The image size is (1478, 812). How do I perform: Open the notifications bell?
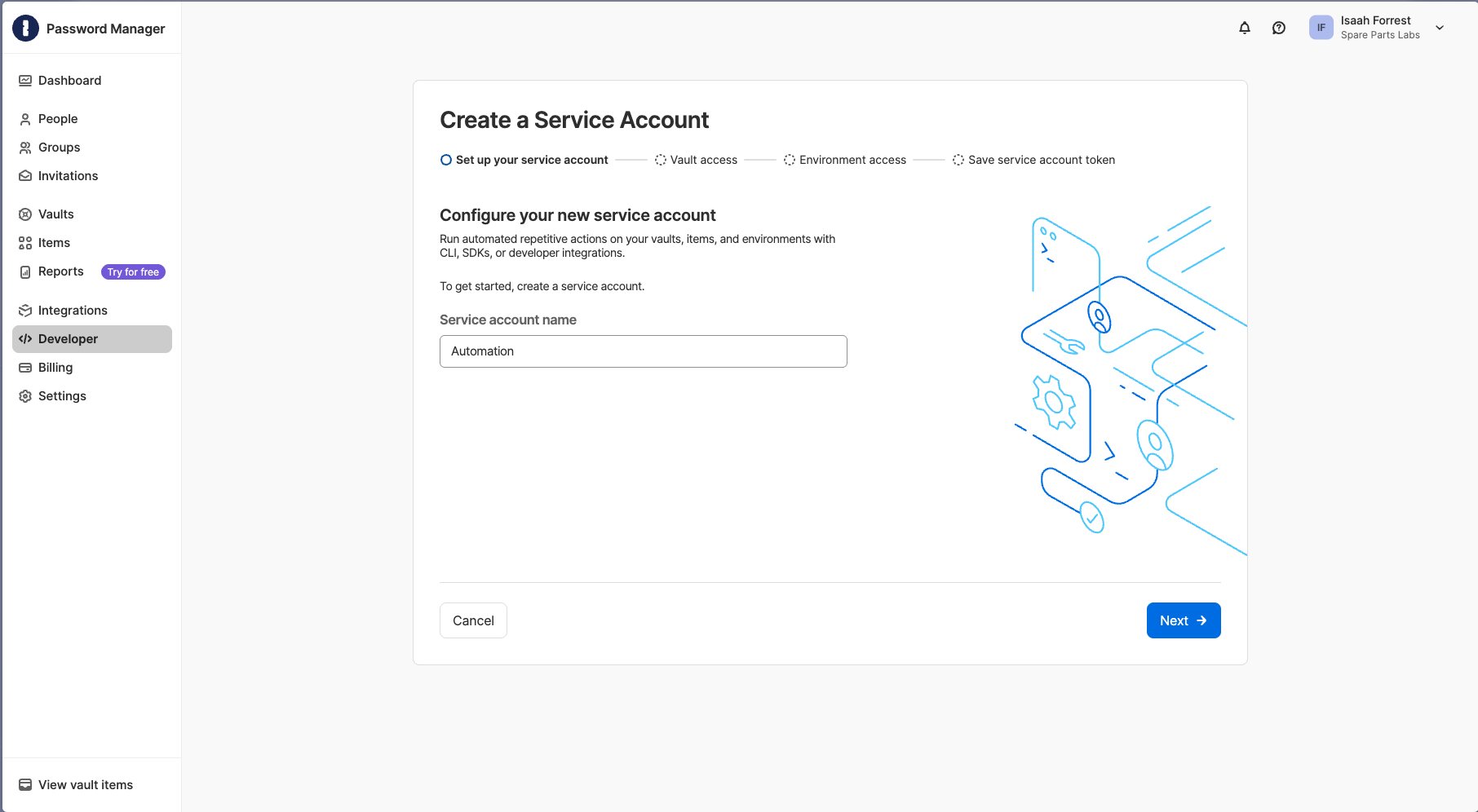pos(1245,28)
